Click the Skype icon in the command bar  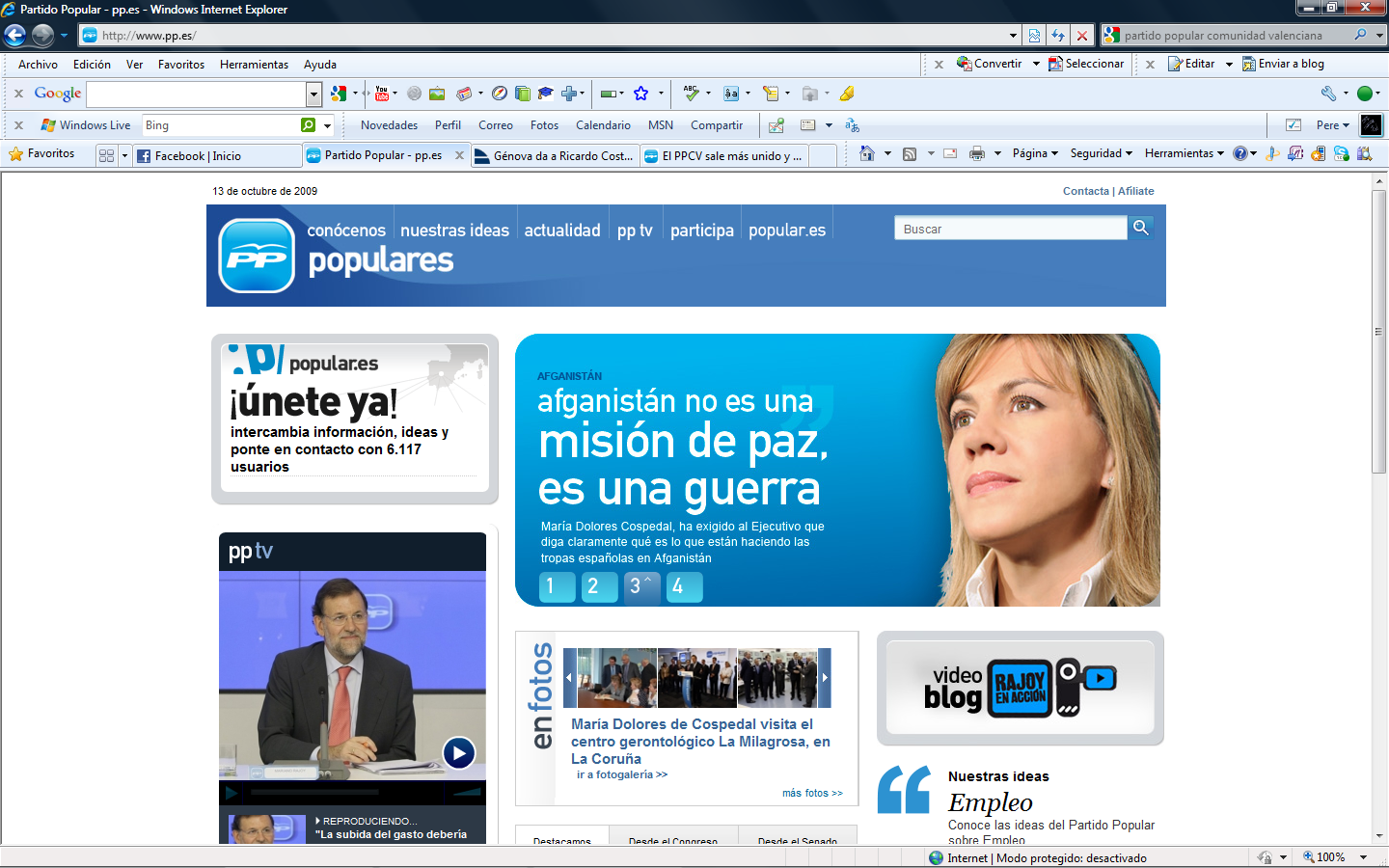pyautogui.click(x=1341, y=153)
